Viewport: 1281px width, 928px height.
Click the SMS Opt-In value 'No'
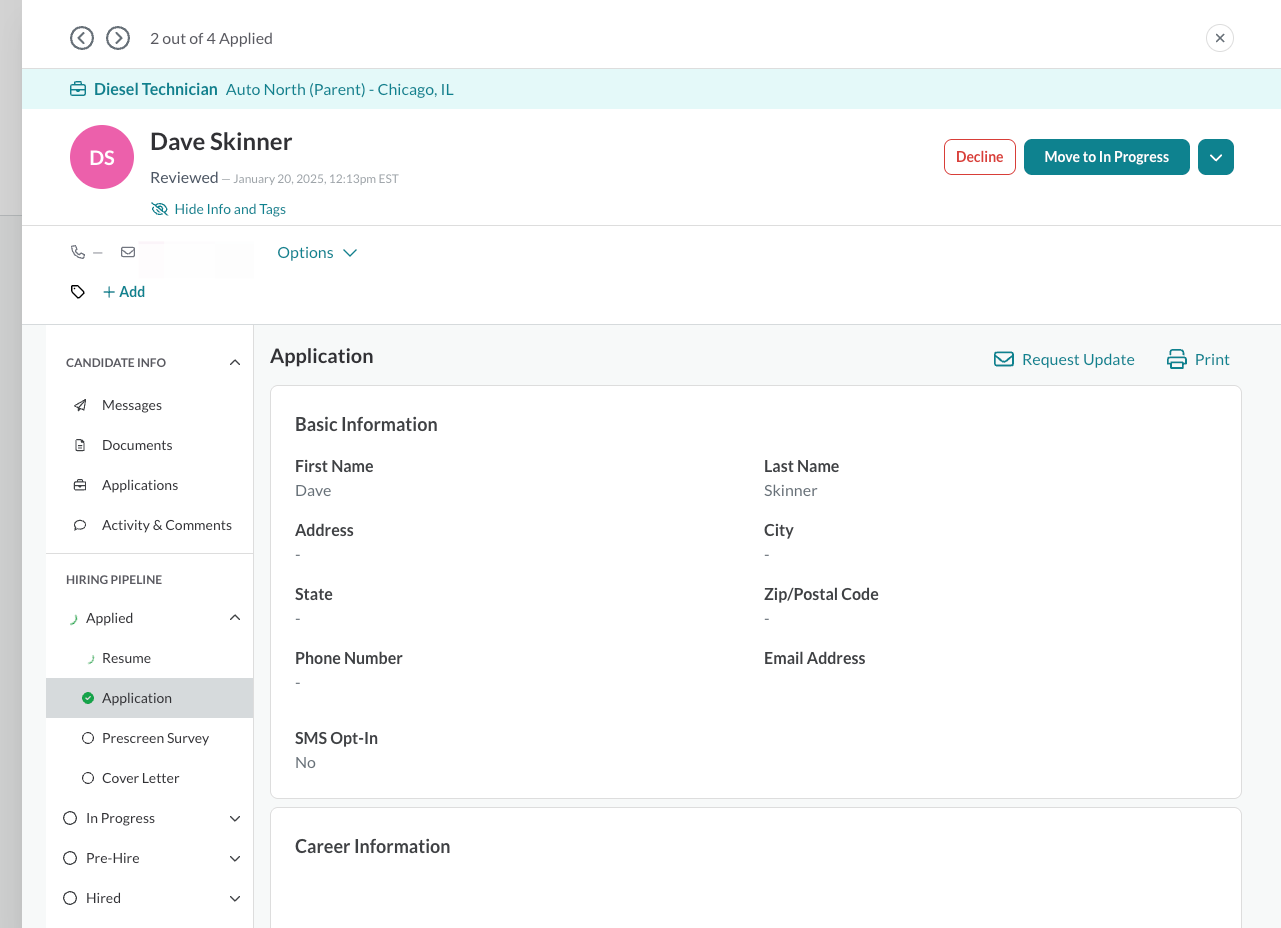[x=305, y=762]
